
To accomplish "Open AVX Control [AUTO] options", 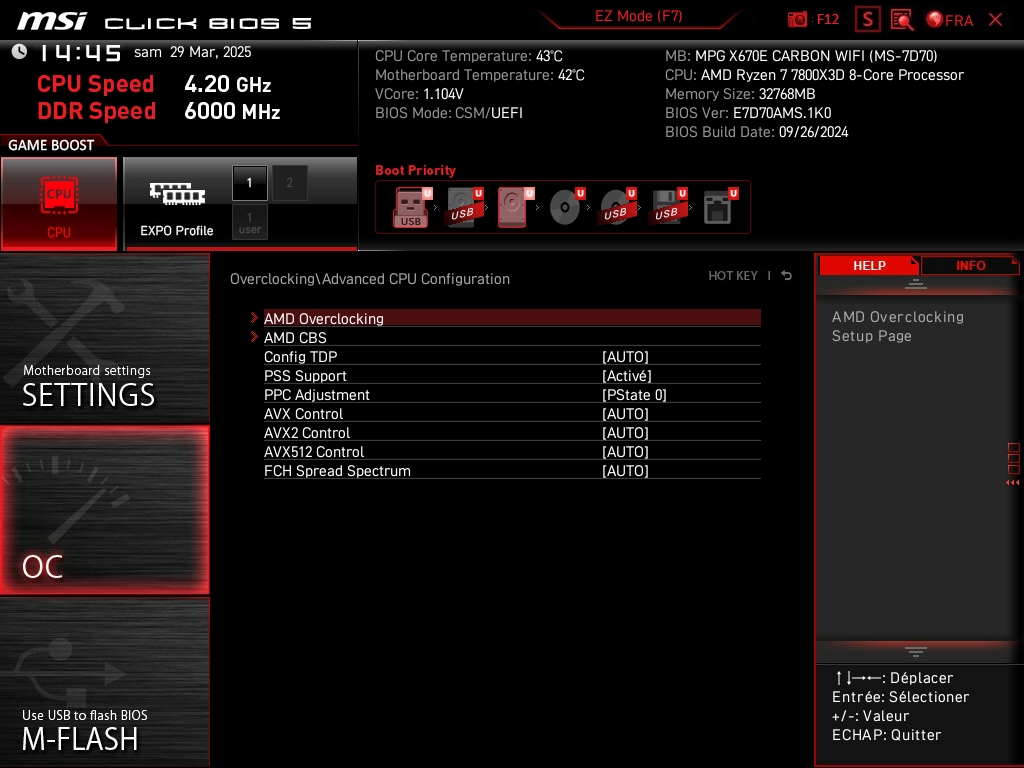I will click(625, 413).
